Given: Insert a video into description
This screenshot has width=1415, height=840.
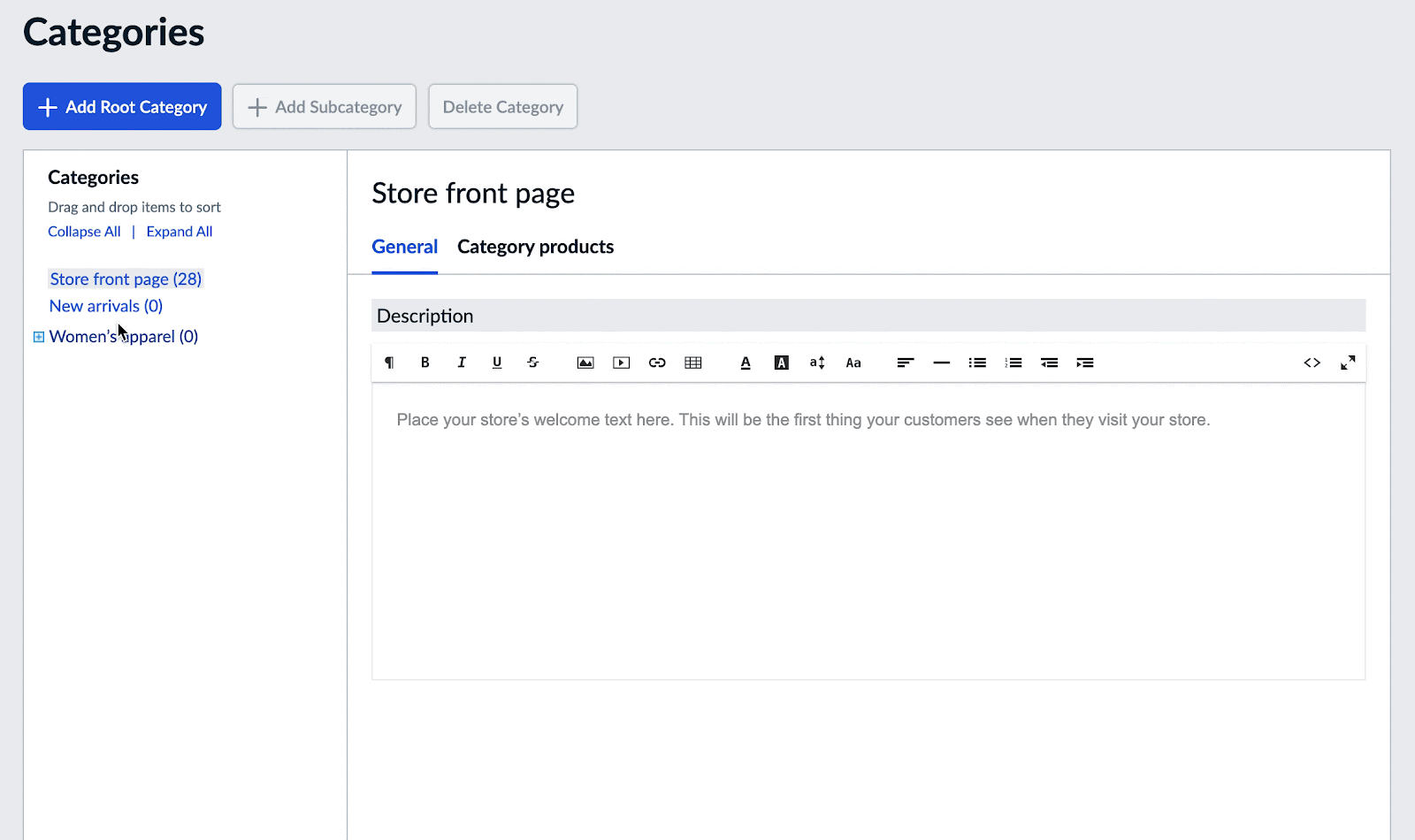Looking at the screenshot, I should click(622, 363).
